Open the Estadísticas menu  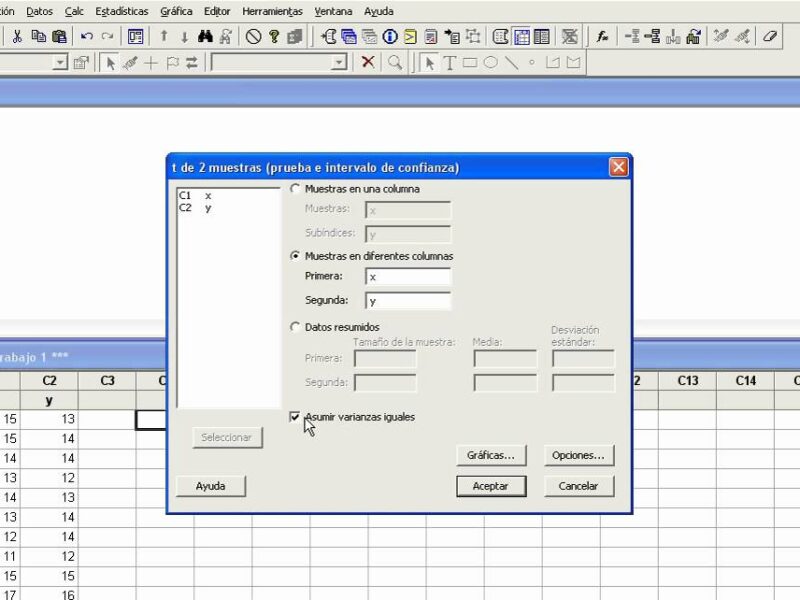click(121, 11)
